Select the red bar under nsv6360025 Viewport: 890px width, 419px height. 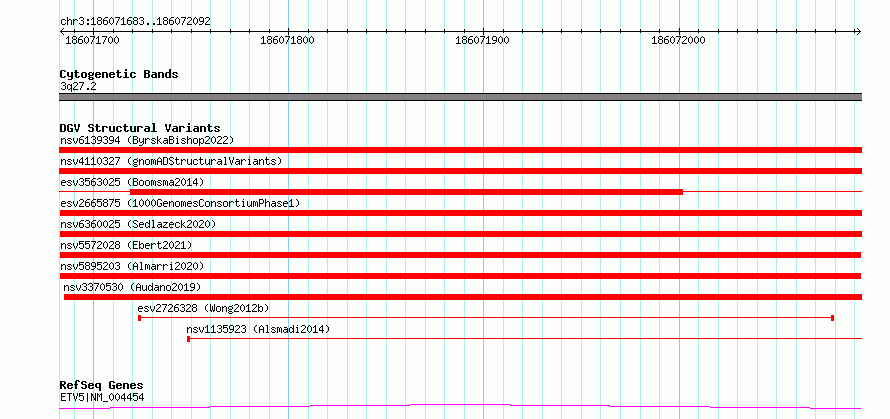pos(460,234)
